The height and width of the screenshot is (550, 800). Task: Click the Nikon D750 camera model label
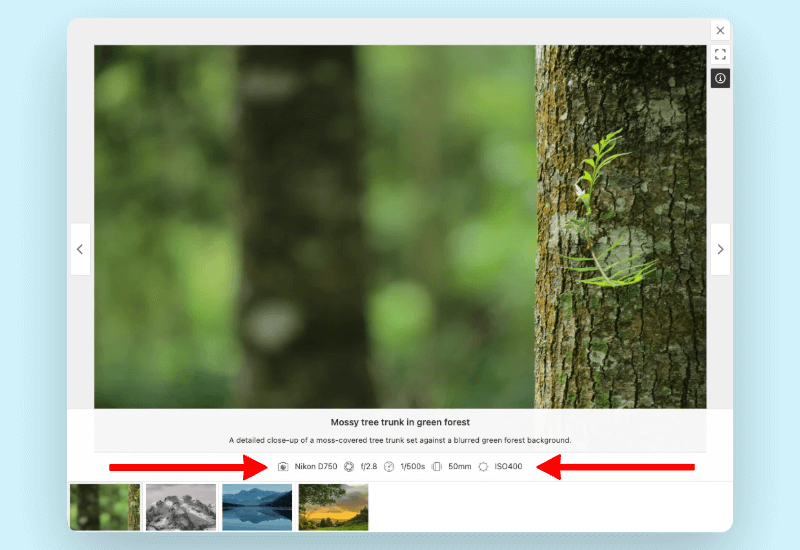316,467
